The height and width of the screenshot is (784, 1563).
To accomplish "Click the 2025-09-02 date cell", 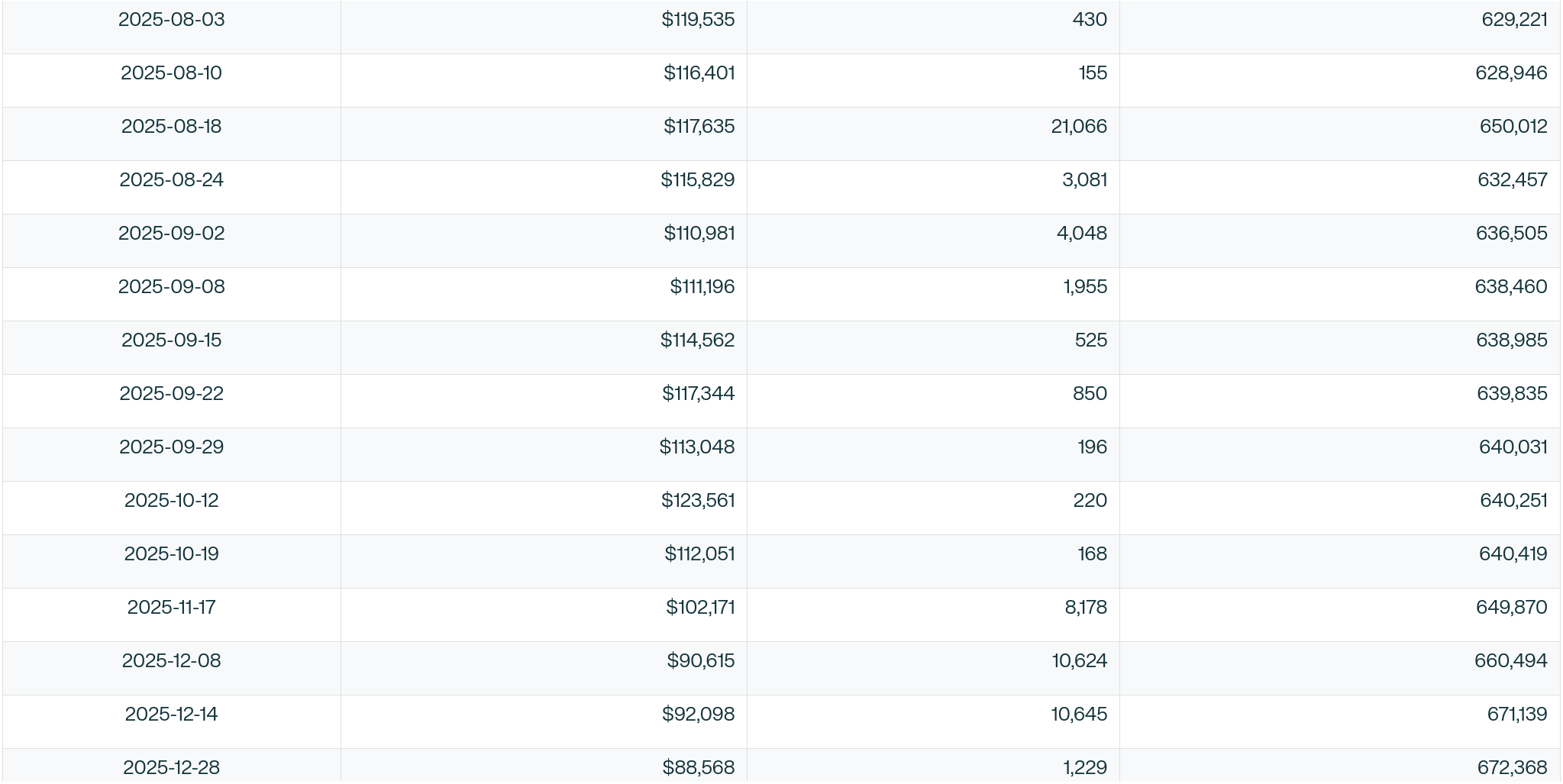I will [x=171, y=234].
